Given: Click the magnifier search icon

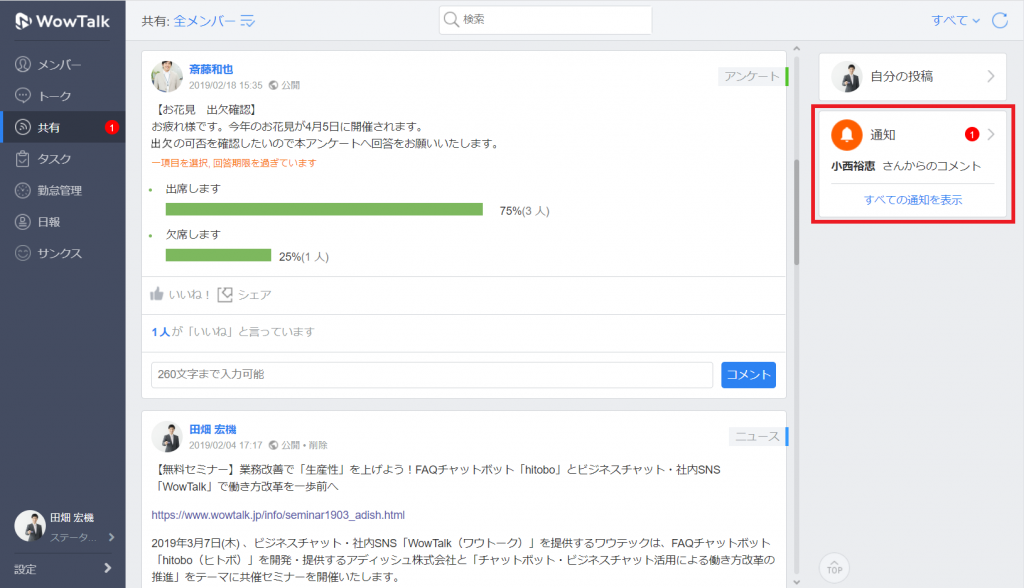Looking at the screenshot, I should click(x=451, y=20).
